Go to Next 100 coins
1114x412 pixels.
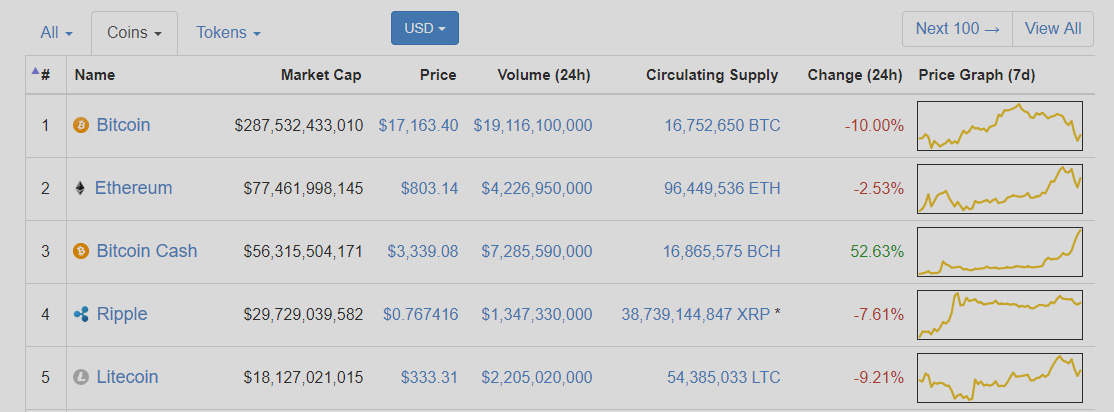click(x=957, y=29)
